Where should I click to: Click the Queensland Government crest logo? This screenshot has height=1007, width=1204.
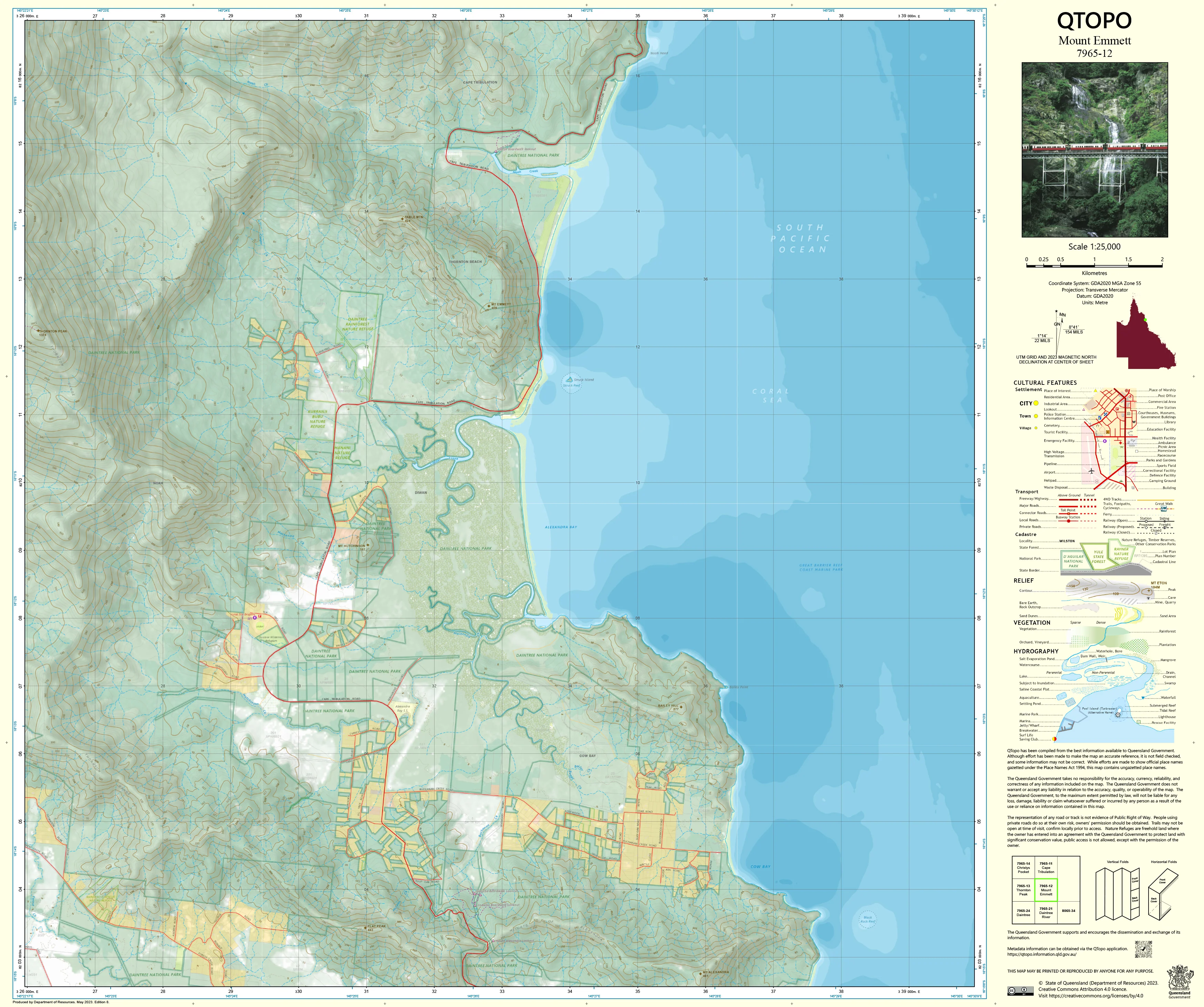click(x=1179, y=977)
